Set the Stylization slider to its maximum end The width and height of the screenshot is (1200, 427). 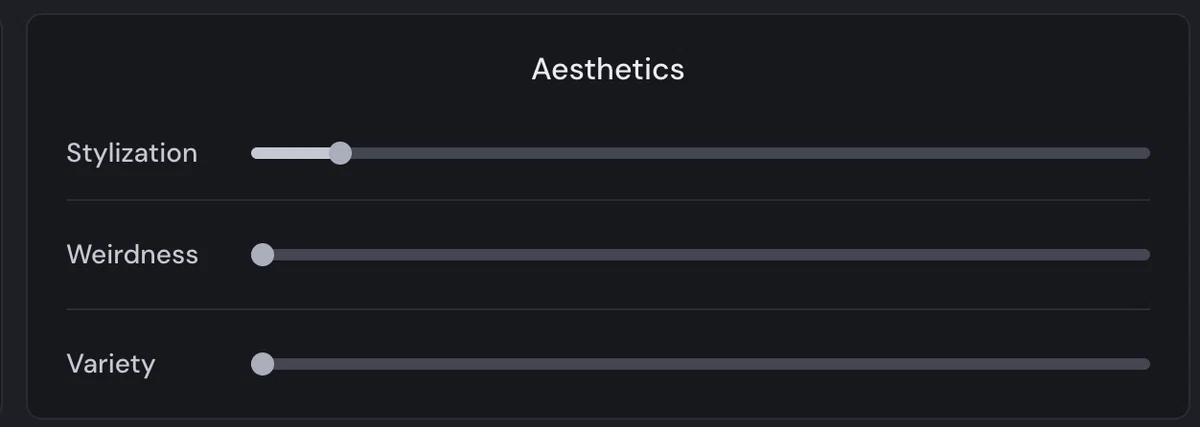[x=1146, y=153]
